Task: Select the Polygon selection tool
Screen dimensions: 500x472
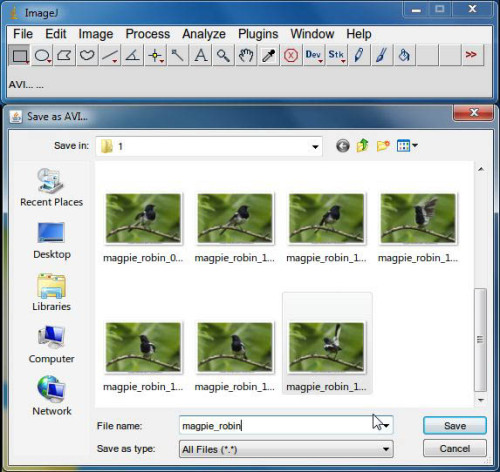Action: (x=64, y=55)
